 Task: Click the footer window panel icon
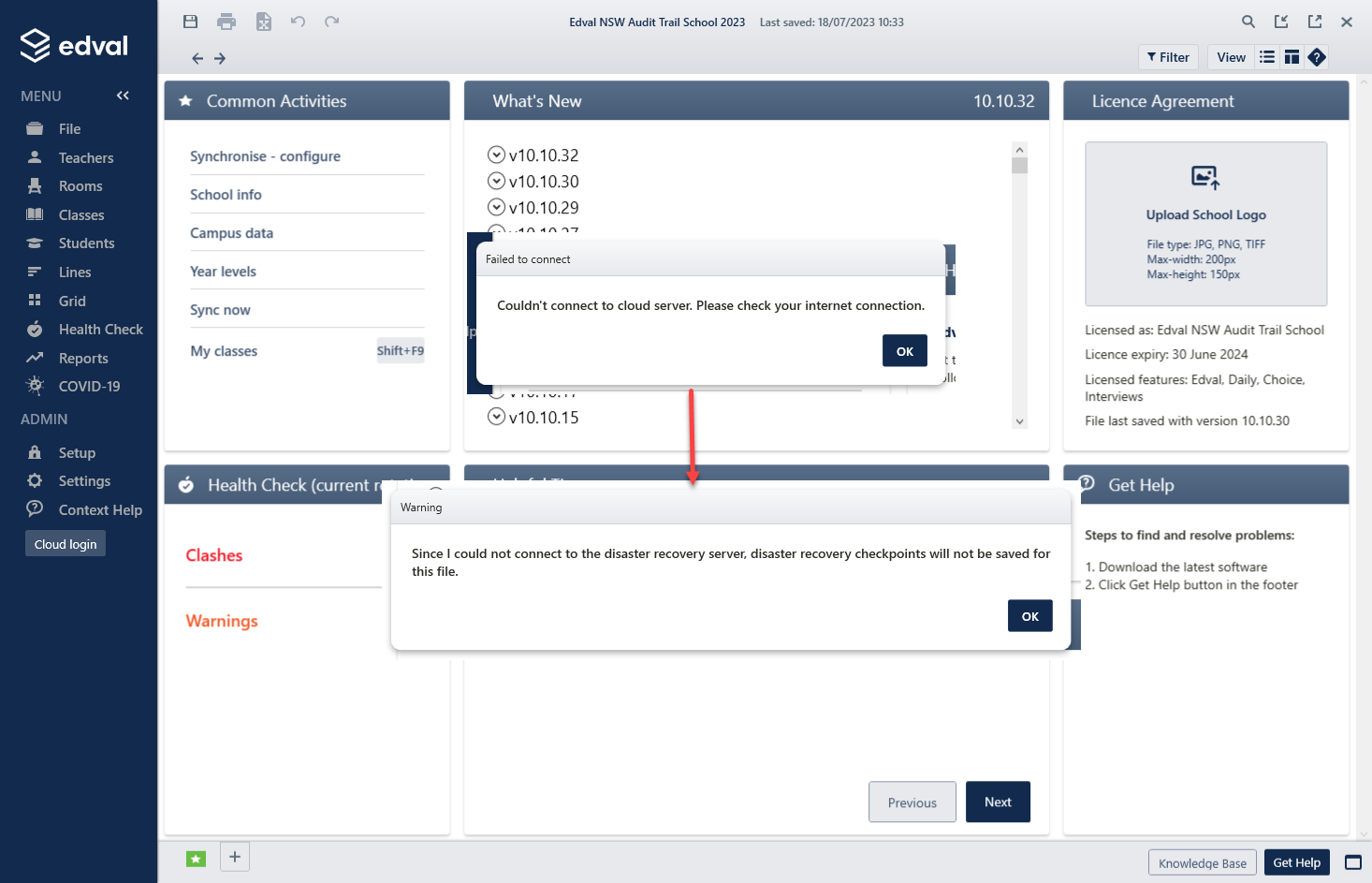1353,862
